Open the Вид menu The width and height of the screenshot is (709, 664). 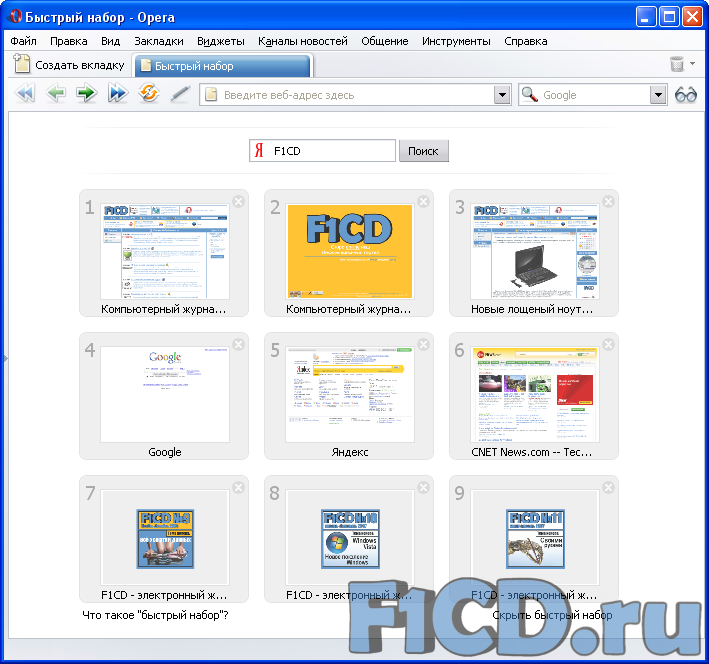pos(110,41)
